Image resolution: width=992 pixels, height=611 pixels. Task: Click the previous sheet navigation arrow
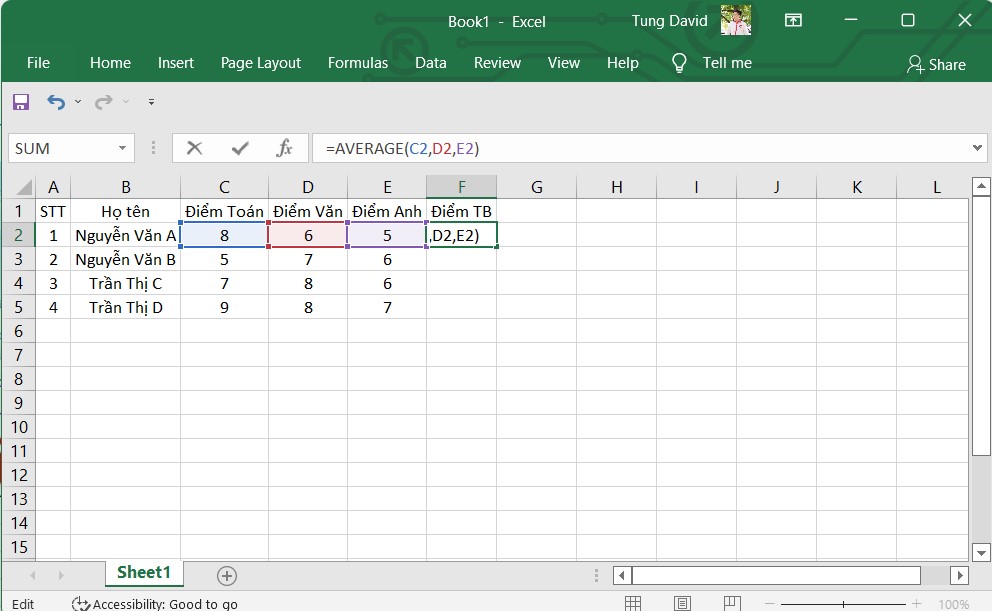[x=32, y=576]
